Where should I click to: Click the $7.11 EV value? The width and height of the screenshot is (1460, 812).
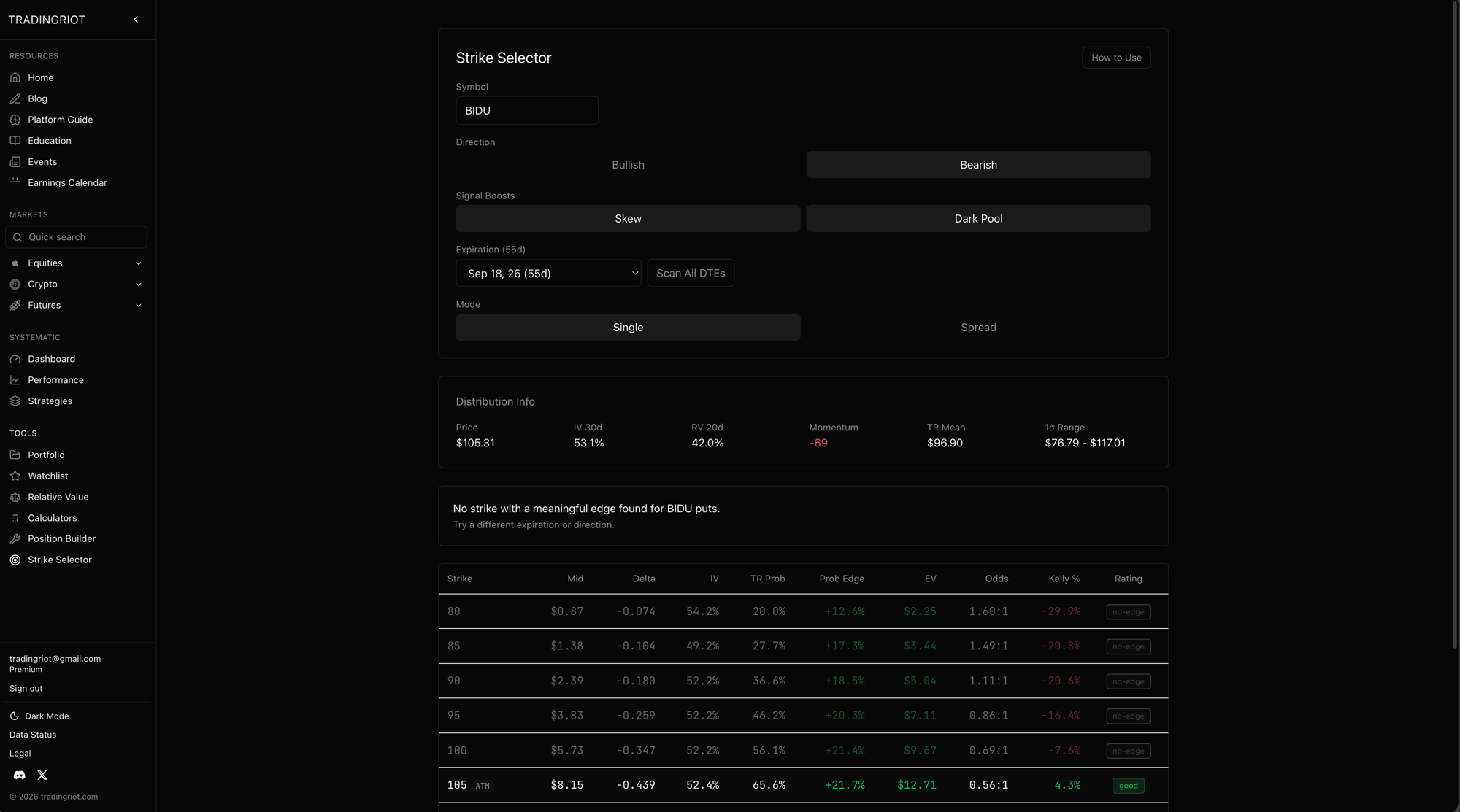[920, 716]
